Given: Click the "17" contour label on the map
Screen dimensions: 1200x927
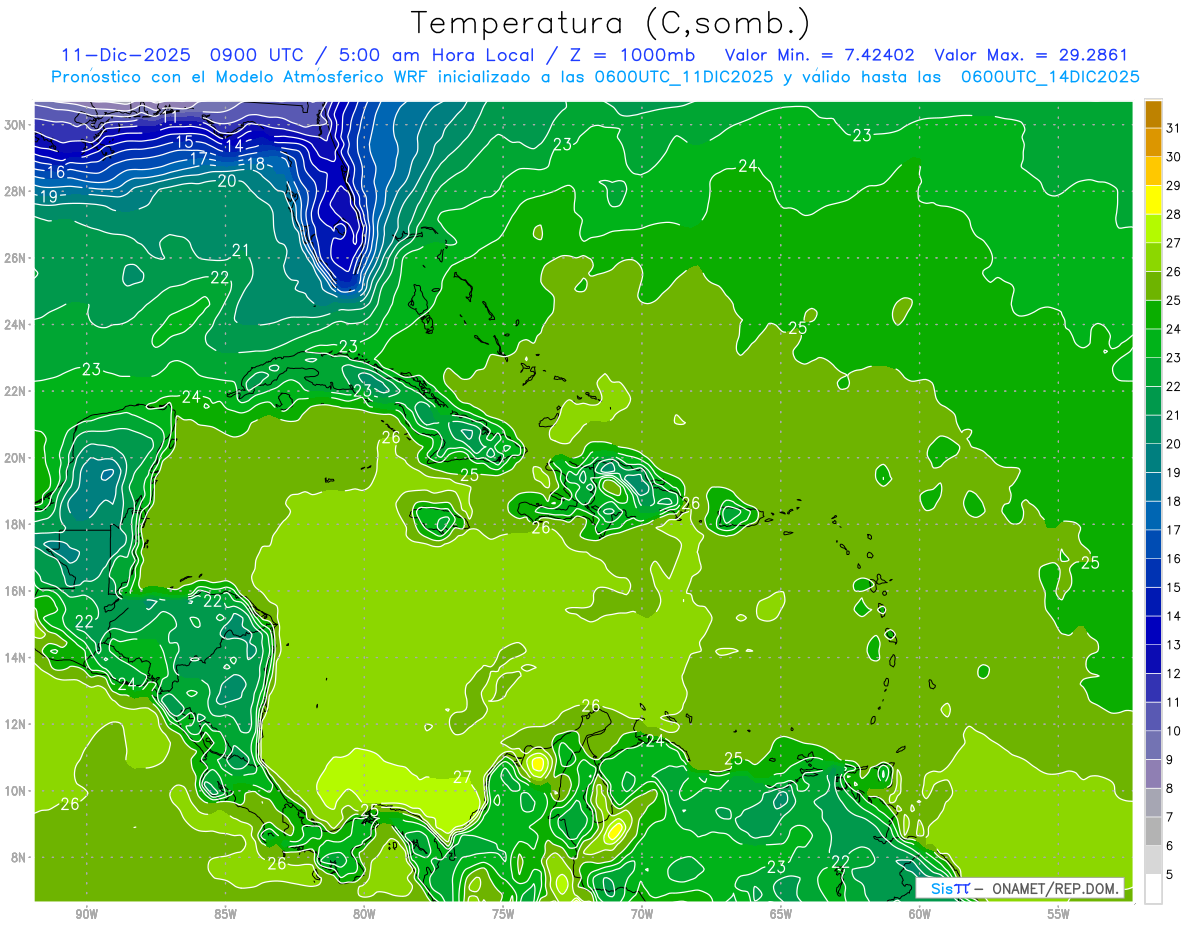Looking at the screenshot, I should click(198, 158).
